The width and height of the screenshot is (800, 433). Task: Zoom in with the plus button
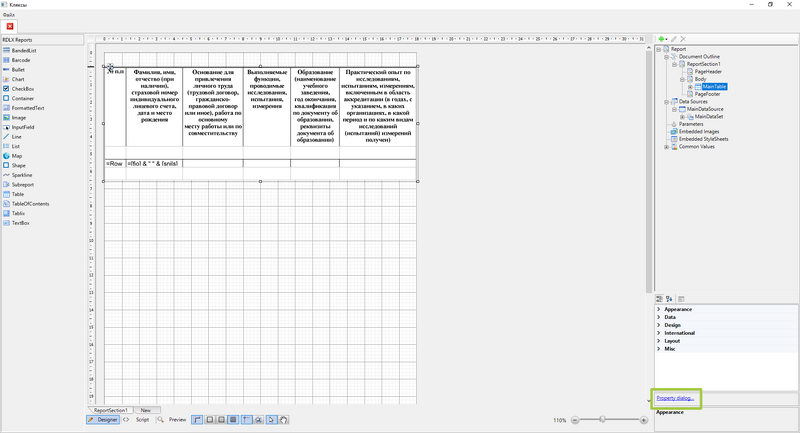click(x=643, y=420)
